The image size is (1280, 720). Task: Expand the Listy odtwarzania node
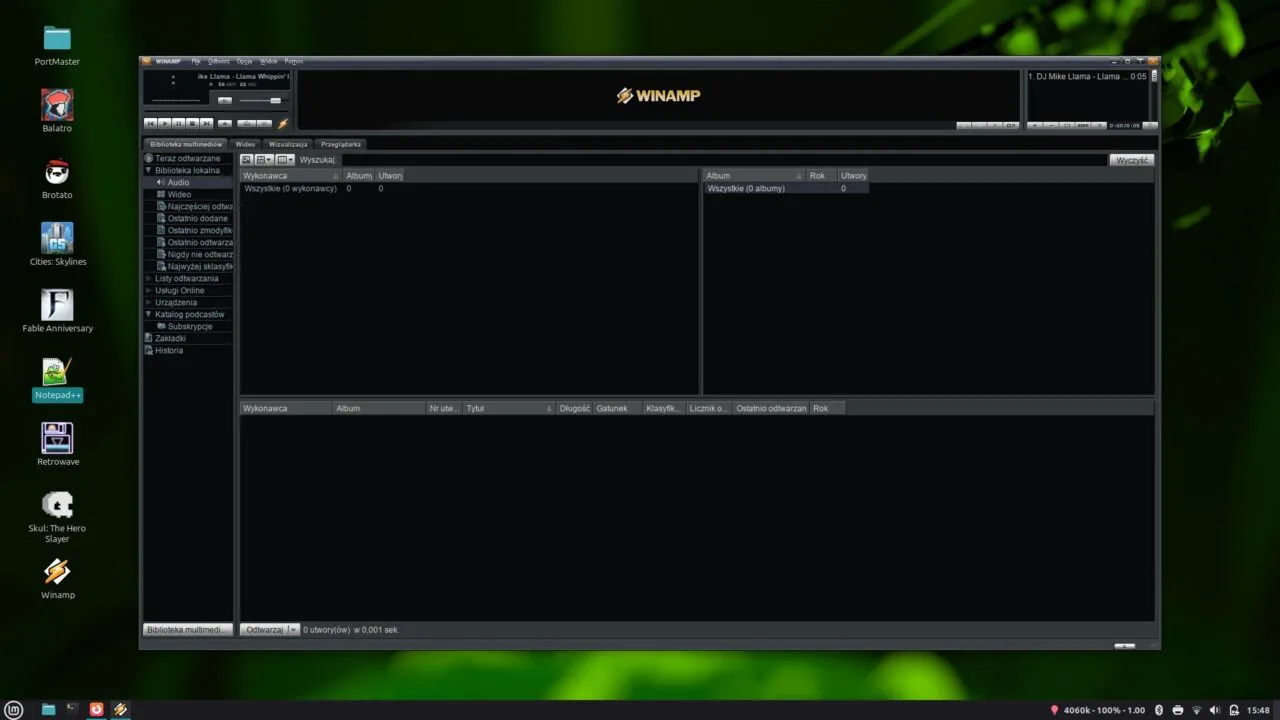(x=148, y=278)
